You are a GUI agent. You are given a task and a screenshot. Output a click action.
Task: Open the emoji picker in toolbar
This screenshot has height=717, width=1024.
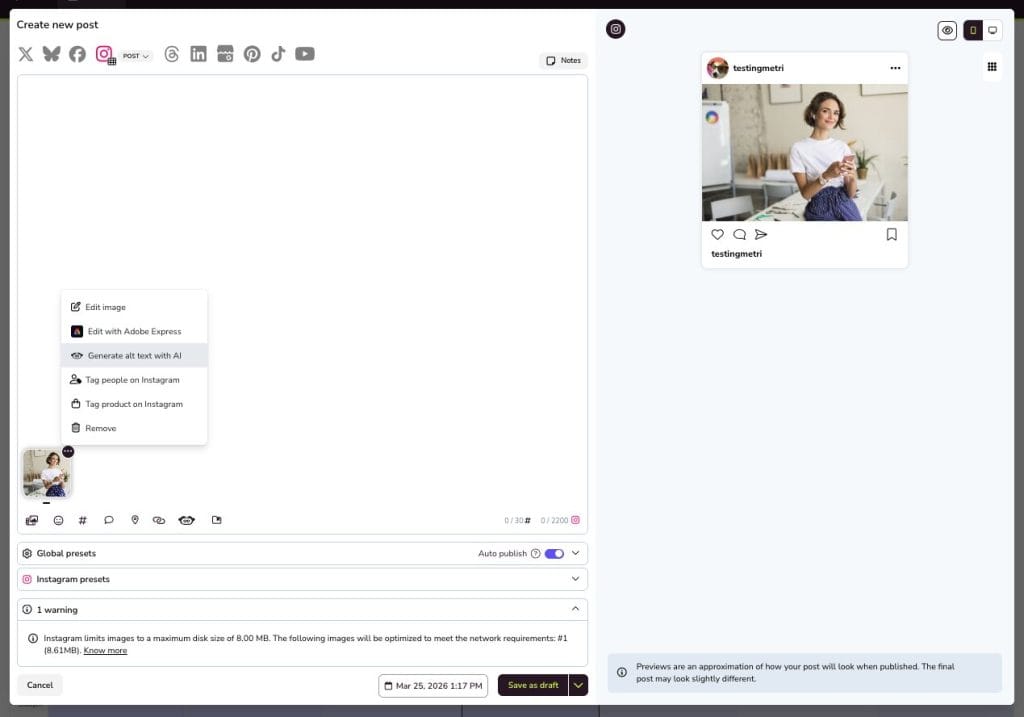click(58, 520)
